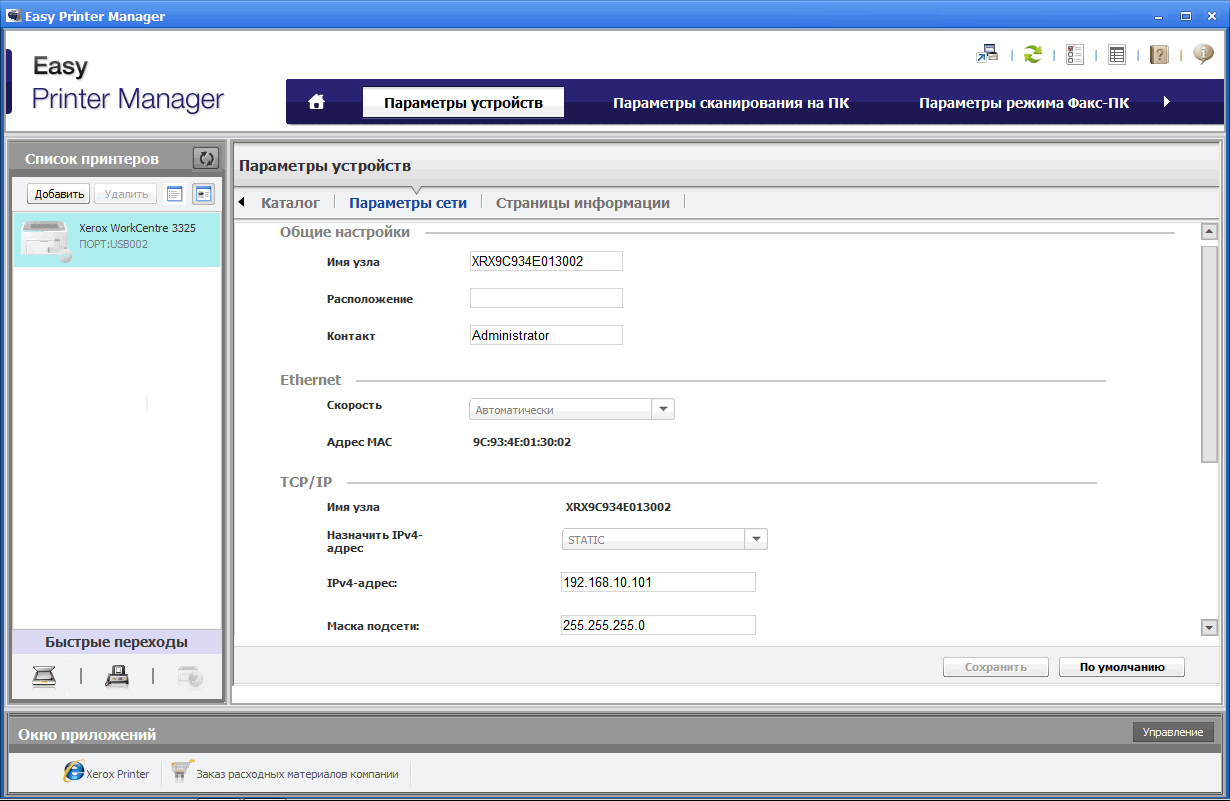Click the TCP/IP section heading
The image size is (1230, 801).
[x=306, y=482]
